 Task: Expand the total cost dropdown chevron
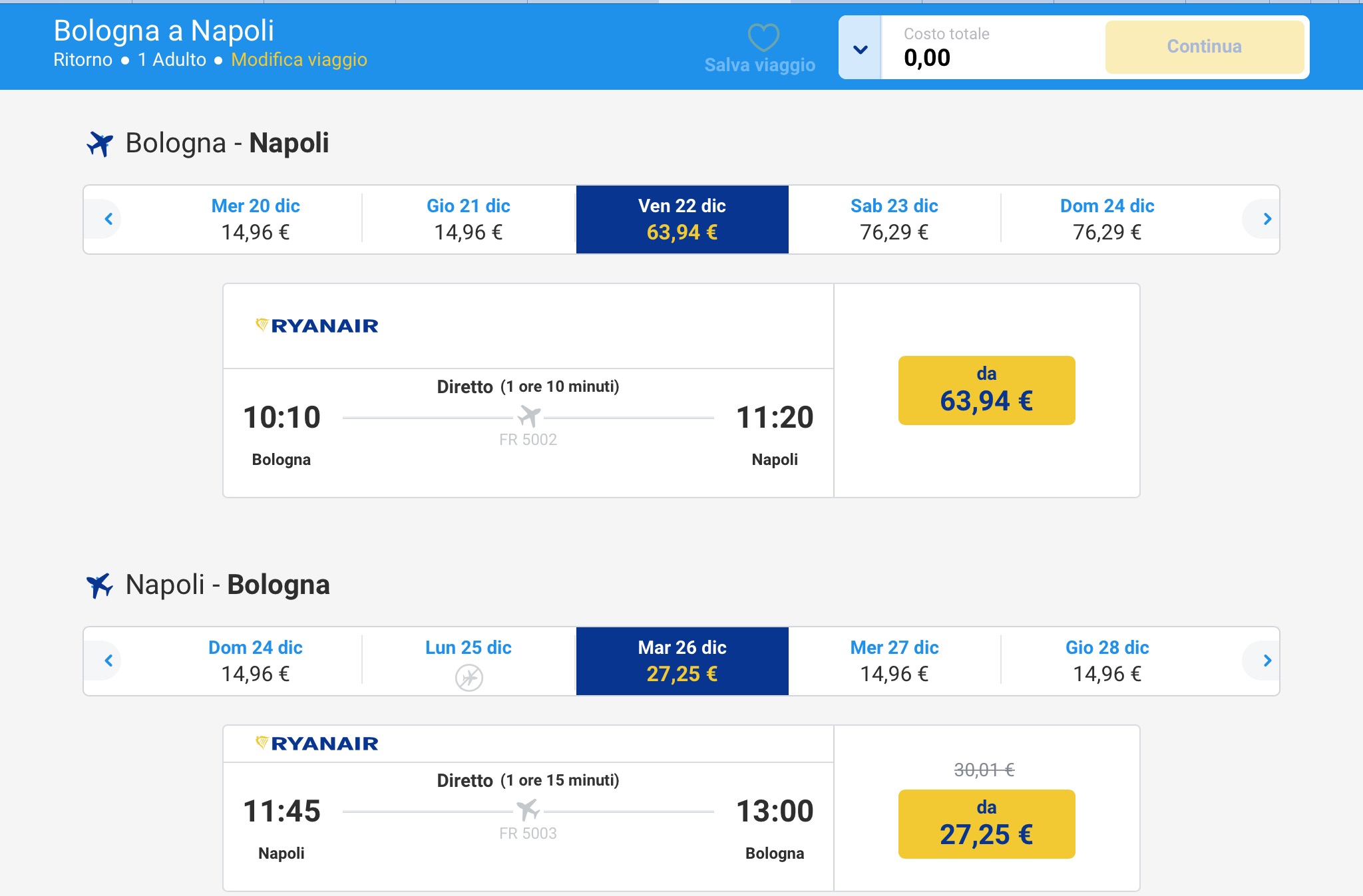click(860, 49)
